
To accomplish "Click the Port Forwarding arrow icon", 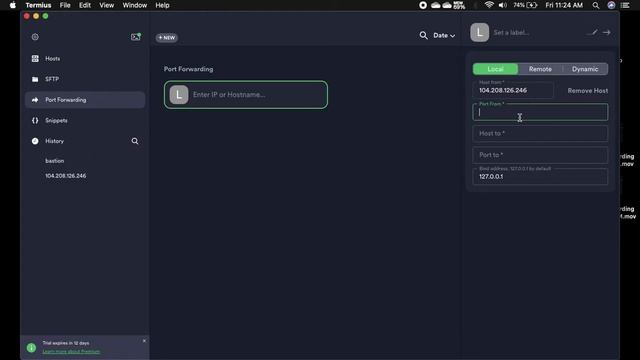I will [x=35, y=100].
